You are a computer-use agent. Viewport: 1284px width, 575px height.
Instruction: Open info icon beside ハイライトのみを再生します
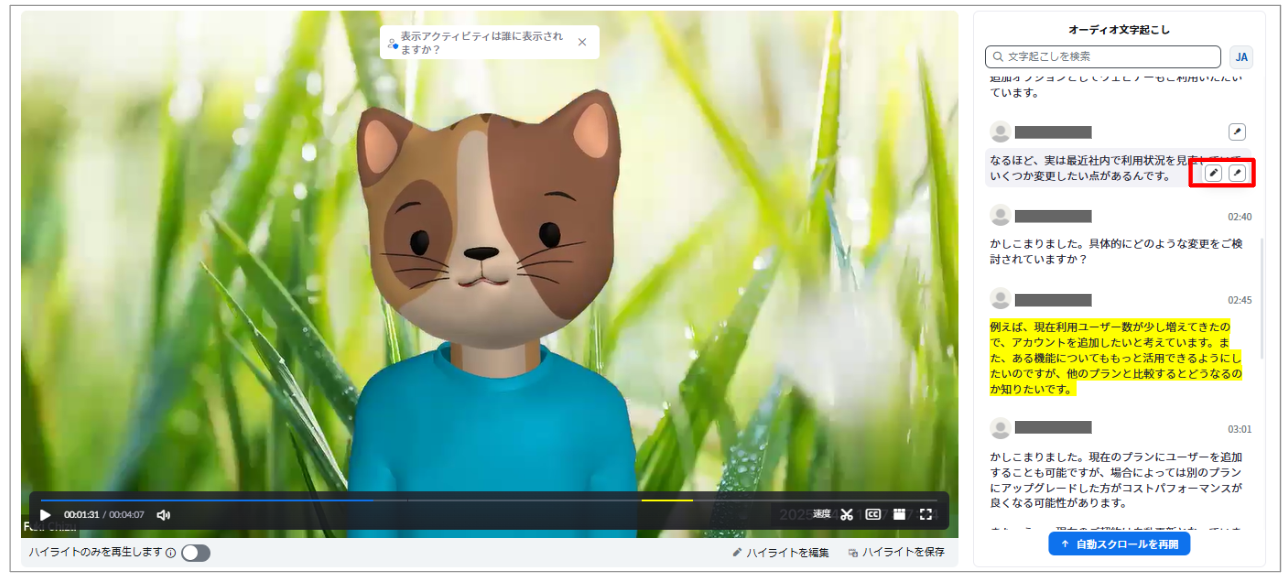pos(170,553)
